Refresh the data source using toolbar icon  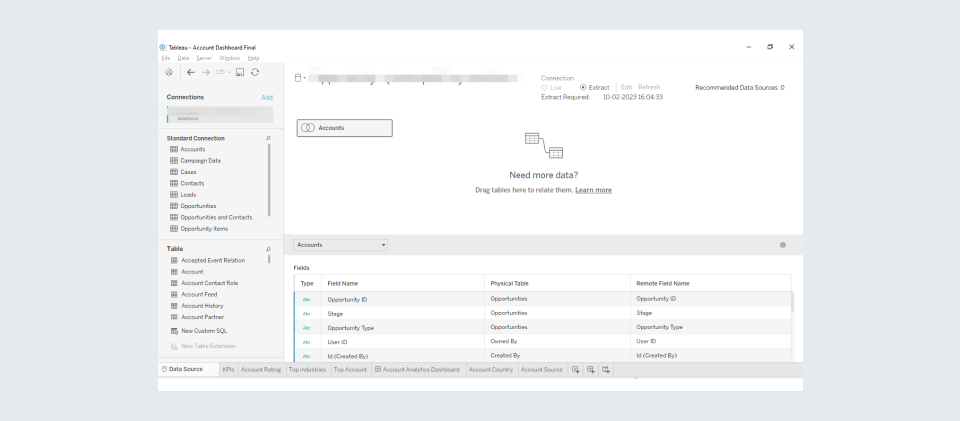click(255, 72)
